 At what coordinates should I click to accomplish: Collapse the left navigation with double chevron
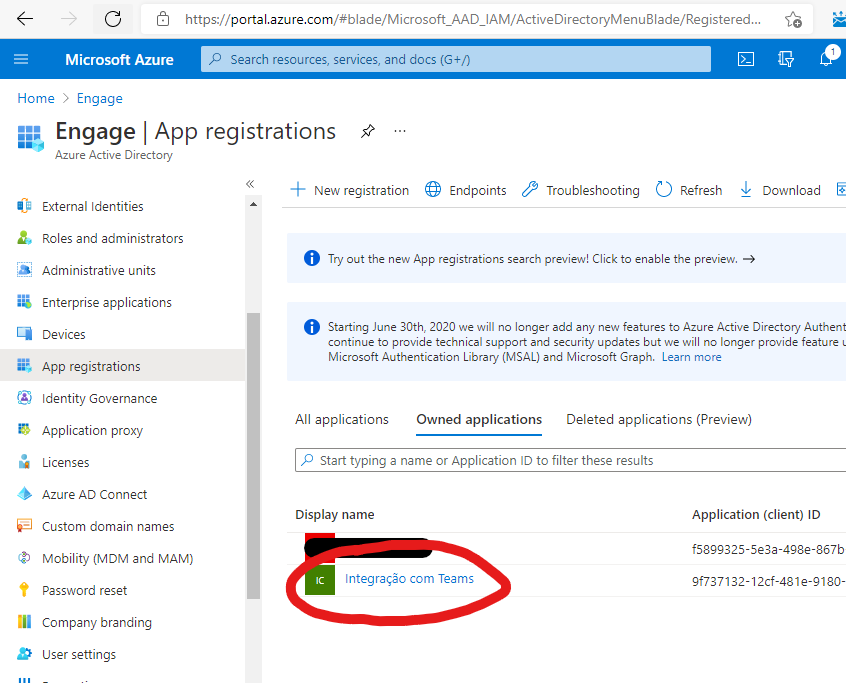point(250,184)
